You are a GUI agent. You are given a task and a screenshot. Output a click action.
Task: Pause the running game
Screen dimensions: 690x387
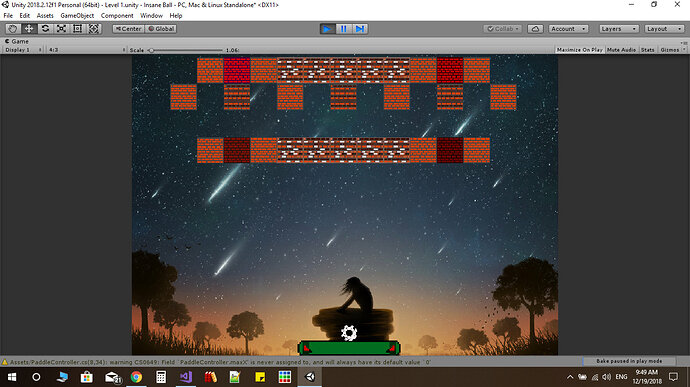(x=344, y=29)
